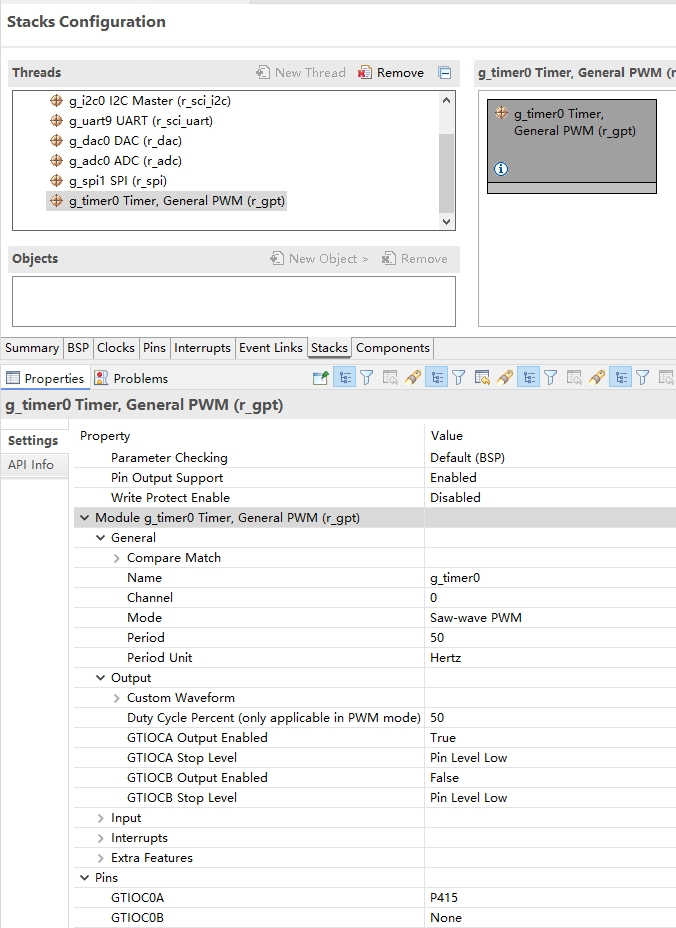The height and width of the screenshot is (928, 676).
Task: Select the Stacks tab
Action: pos(329,348)
